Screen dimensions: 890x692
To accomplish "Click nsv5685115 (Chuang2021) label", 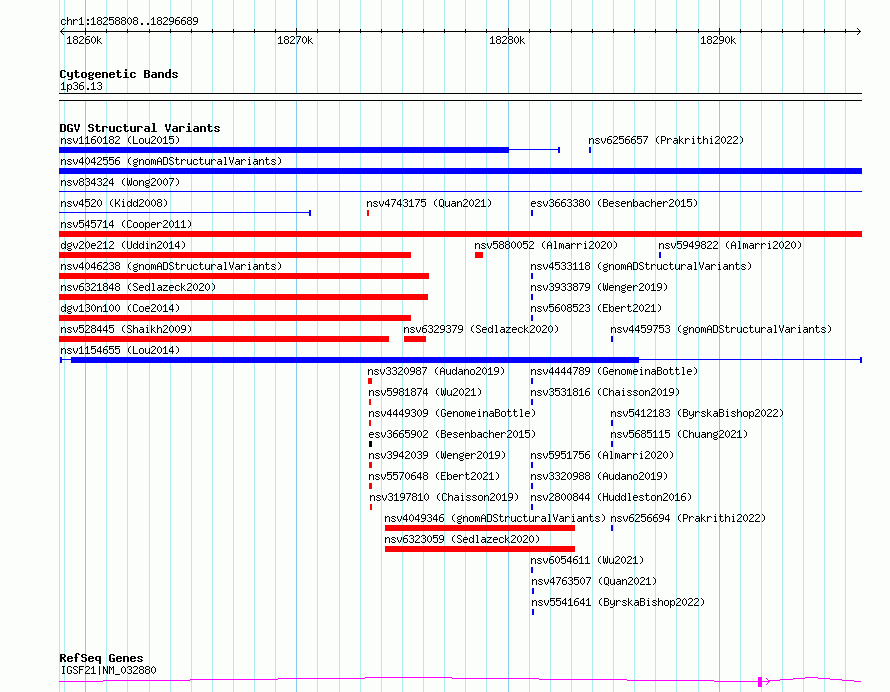I will pyautogui.click(x=679, y=434).
